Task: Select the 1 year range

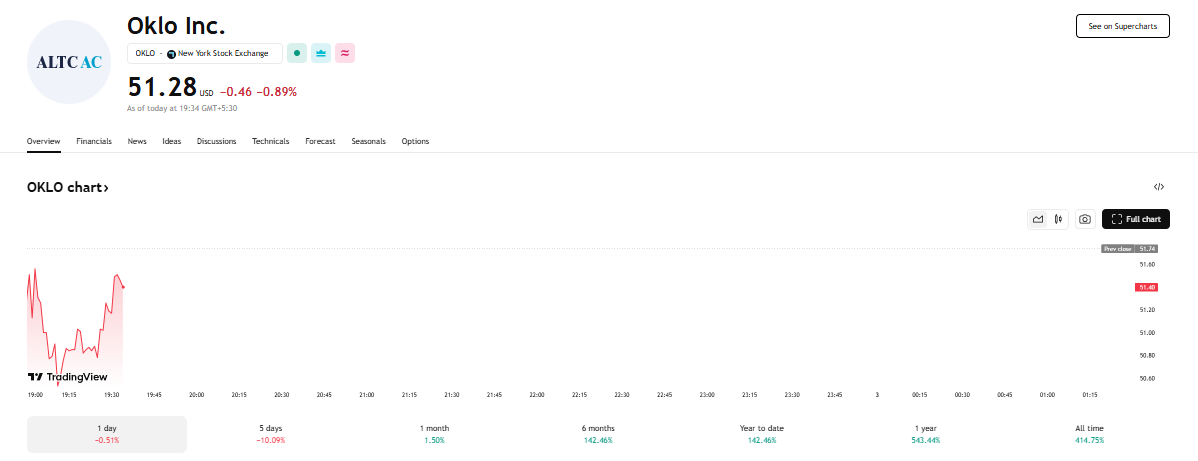Action: [925, 434]
